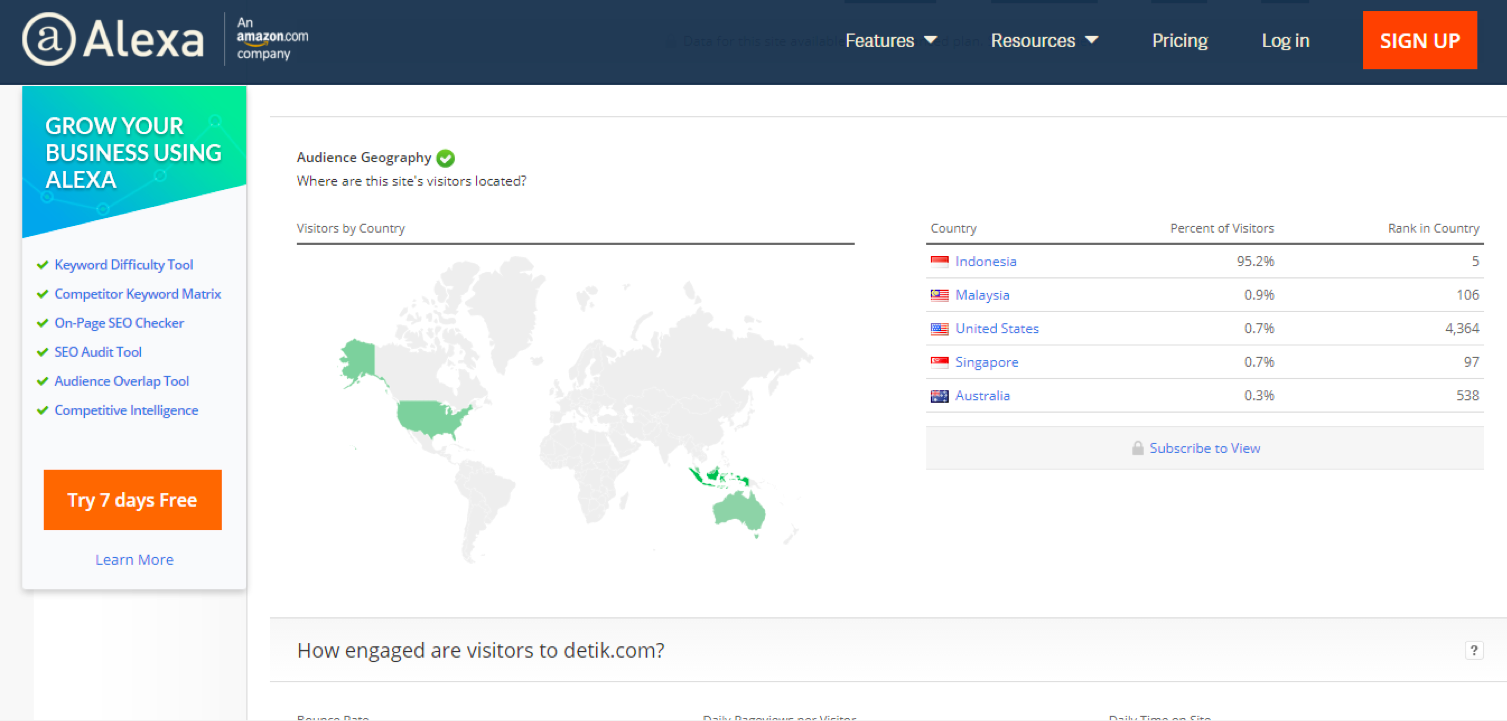Click the Percent of Visitors column header

(1222, 228)
